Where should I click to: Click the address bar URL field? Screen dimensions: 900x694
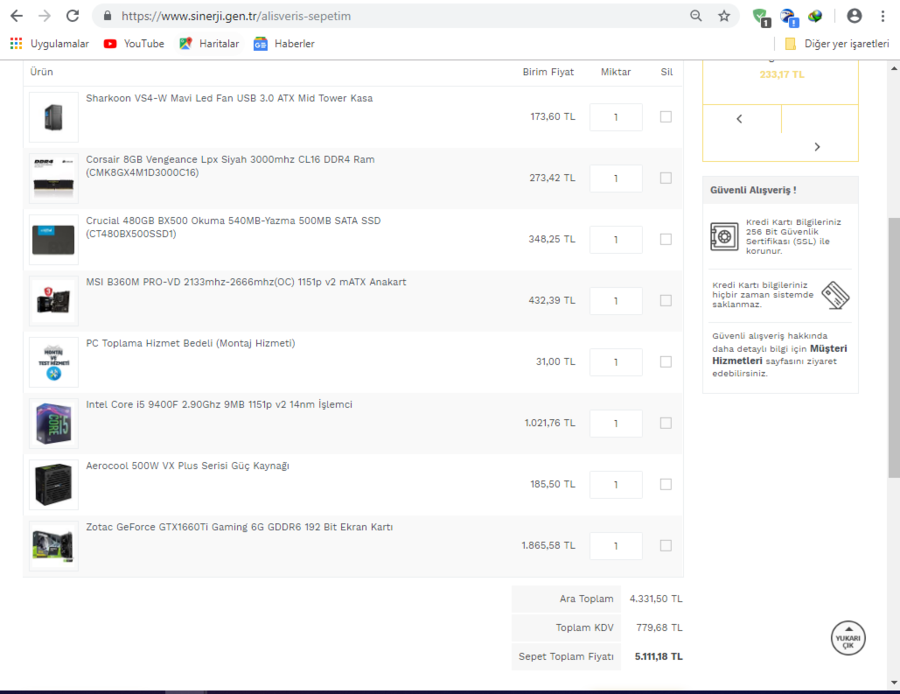coord(396,16)
